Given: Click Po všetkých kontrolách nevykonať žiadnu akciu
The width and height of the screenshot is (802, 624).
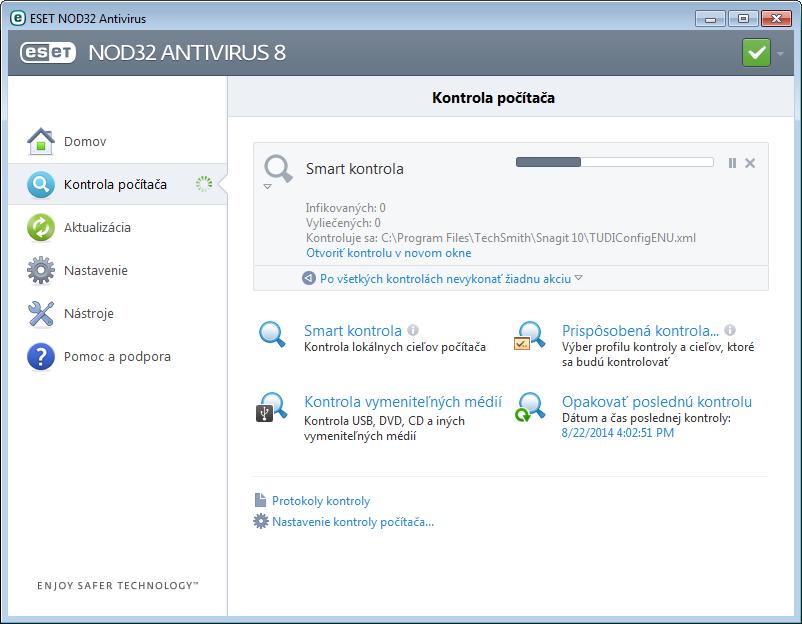Looking at the screenshot, I should point(445,279).
